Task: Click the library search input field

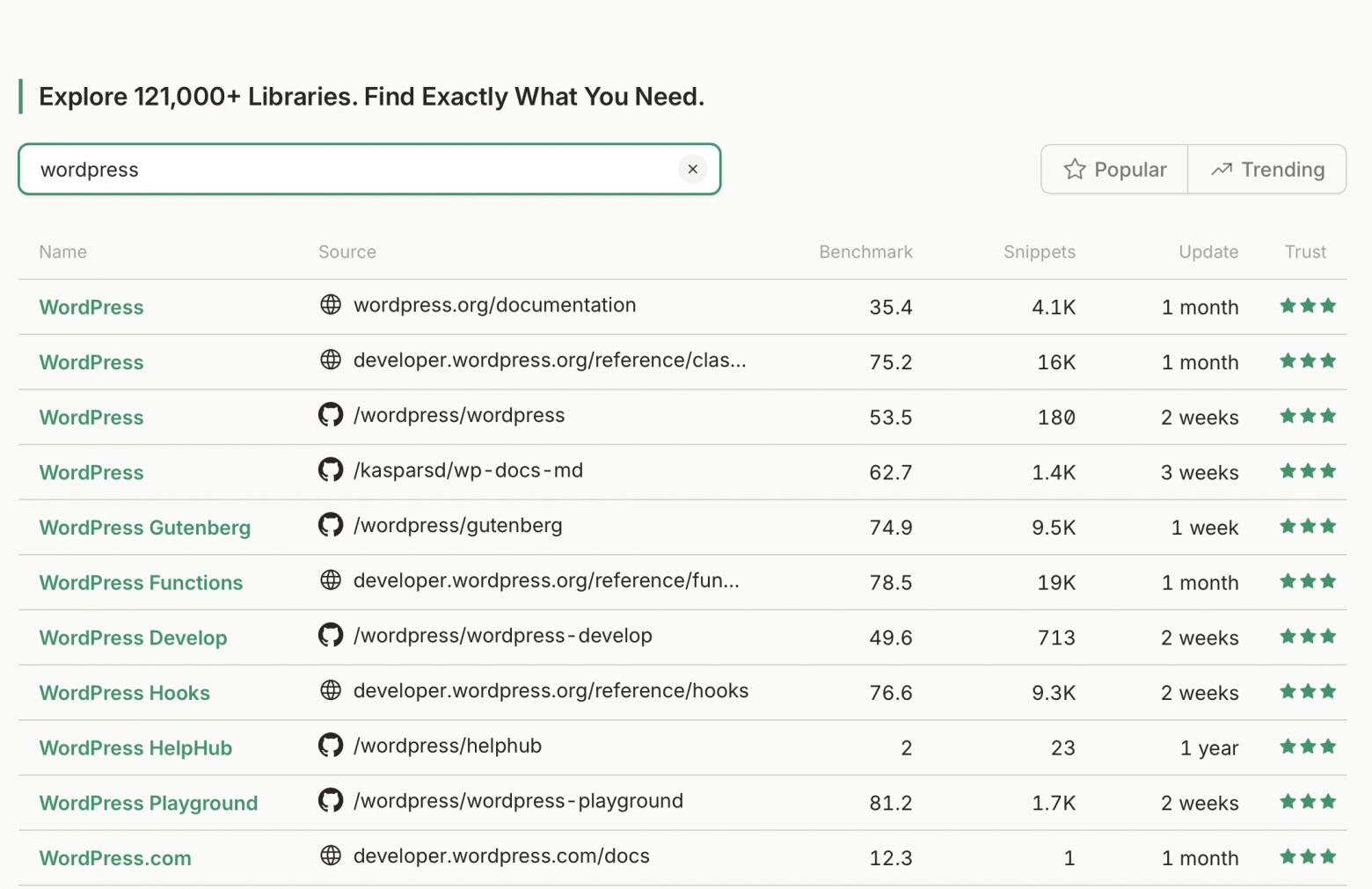Action: coord(369,169)
